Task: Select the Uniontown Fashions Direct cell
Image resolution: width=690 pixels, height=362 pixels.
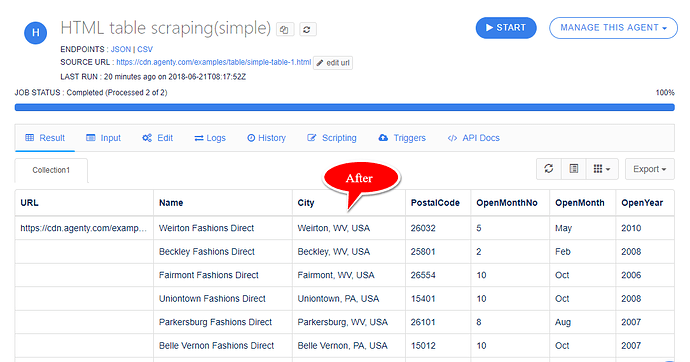Action: pos(223,299)
